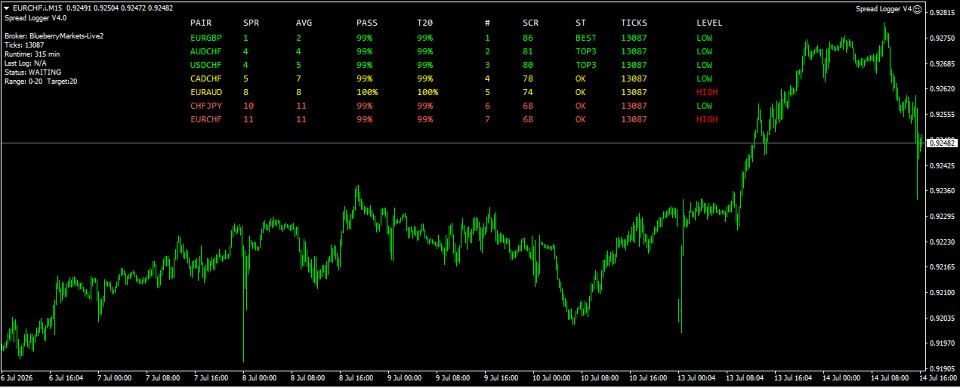Click the time axis label 8 Jul 00:00
The width and height of the screenshot is (960, 388).
(261, 378)
